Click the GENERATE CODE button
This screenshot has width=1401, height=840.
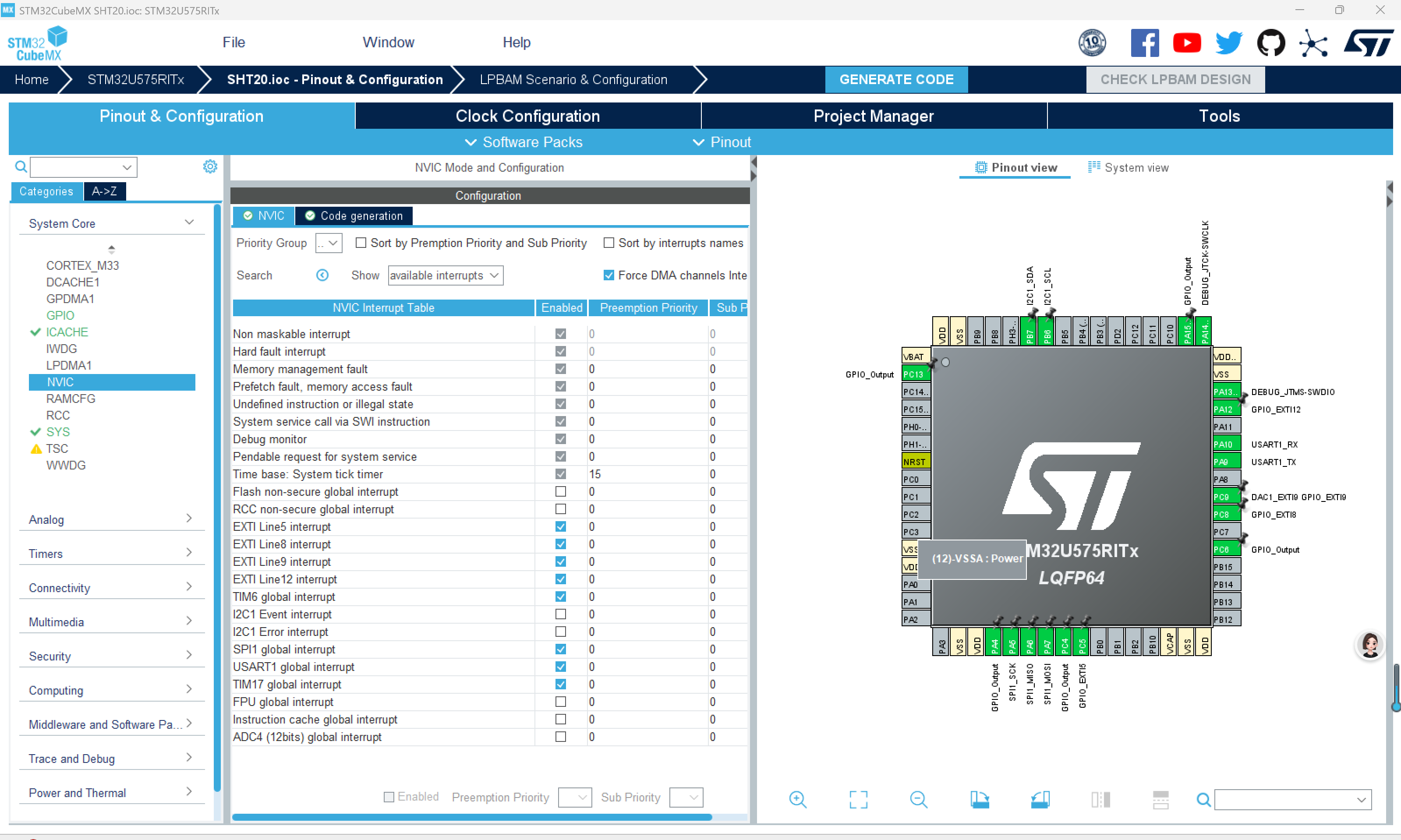click(896, 79)
